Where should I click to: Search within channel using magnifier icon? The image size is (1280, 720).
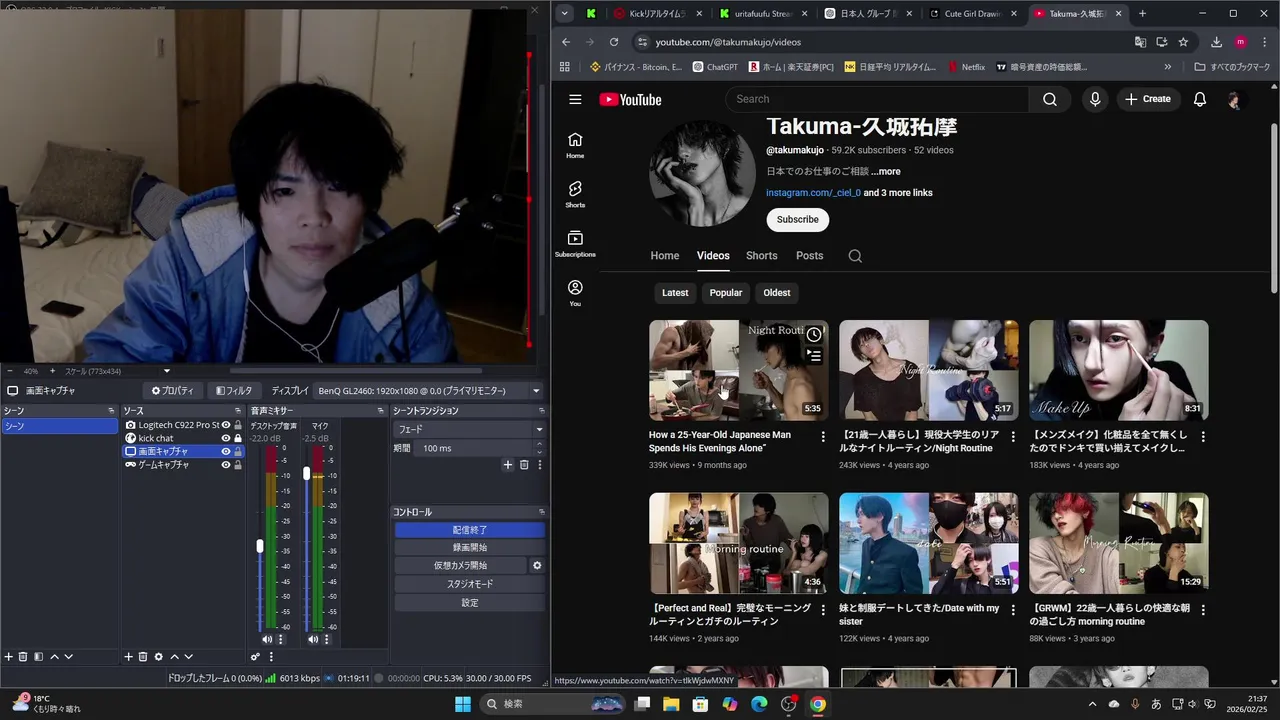coord(855,256)
